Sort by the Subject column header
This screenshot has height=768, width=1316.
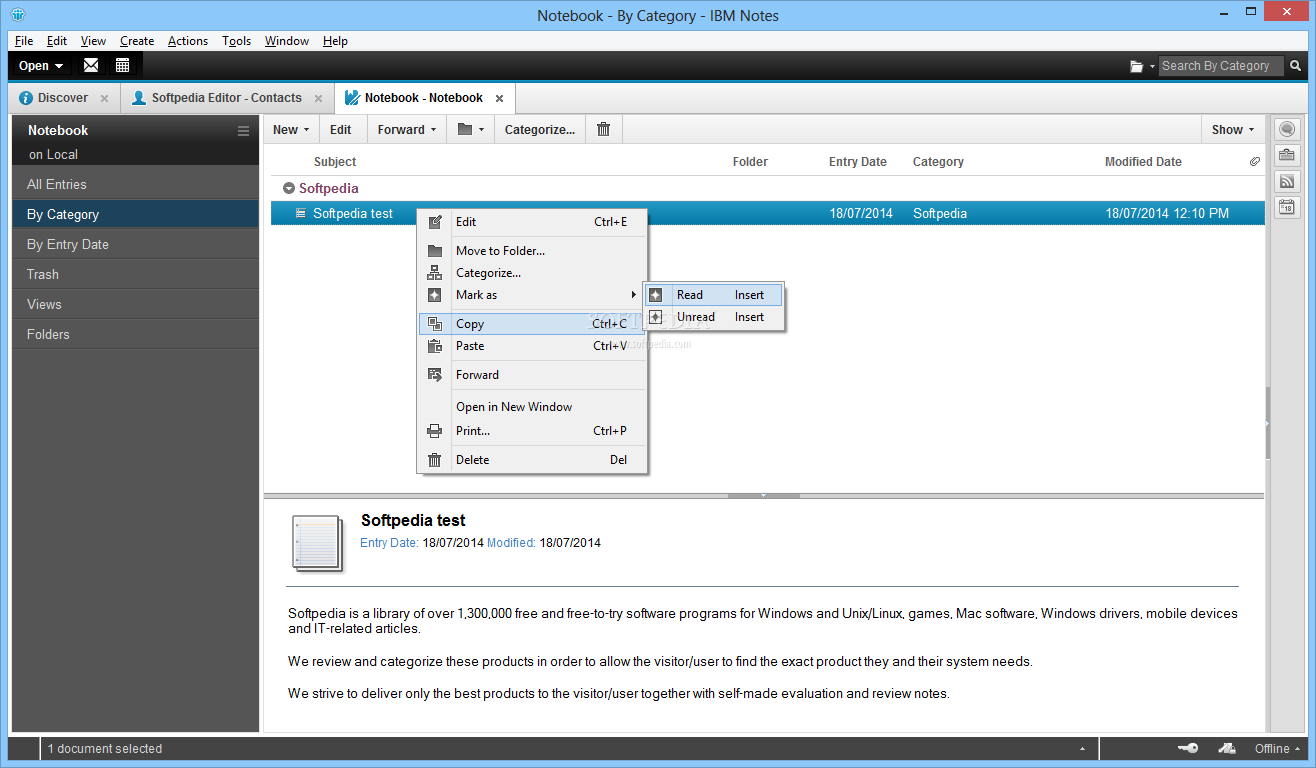(x=335, y=162)
